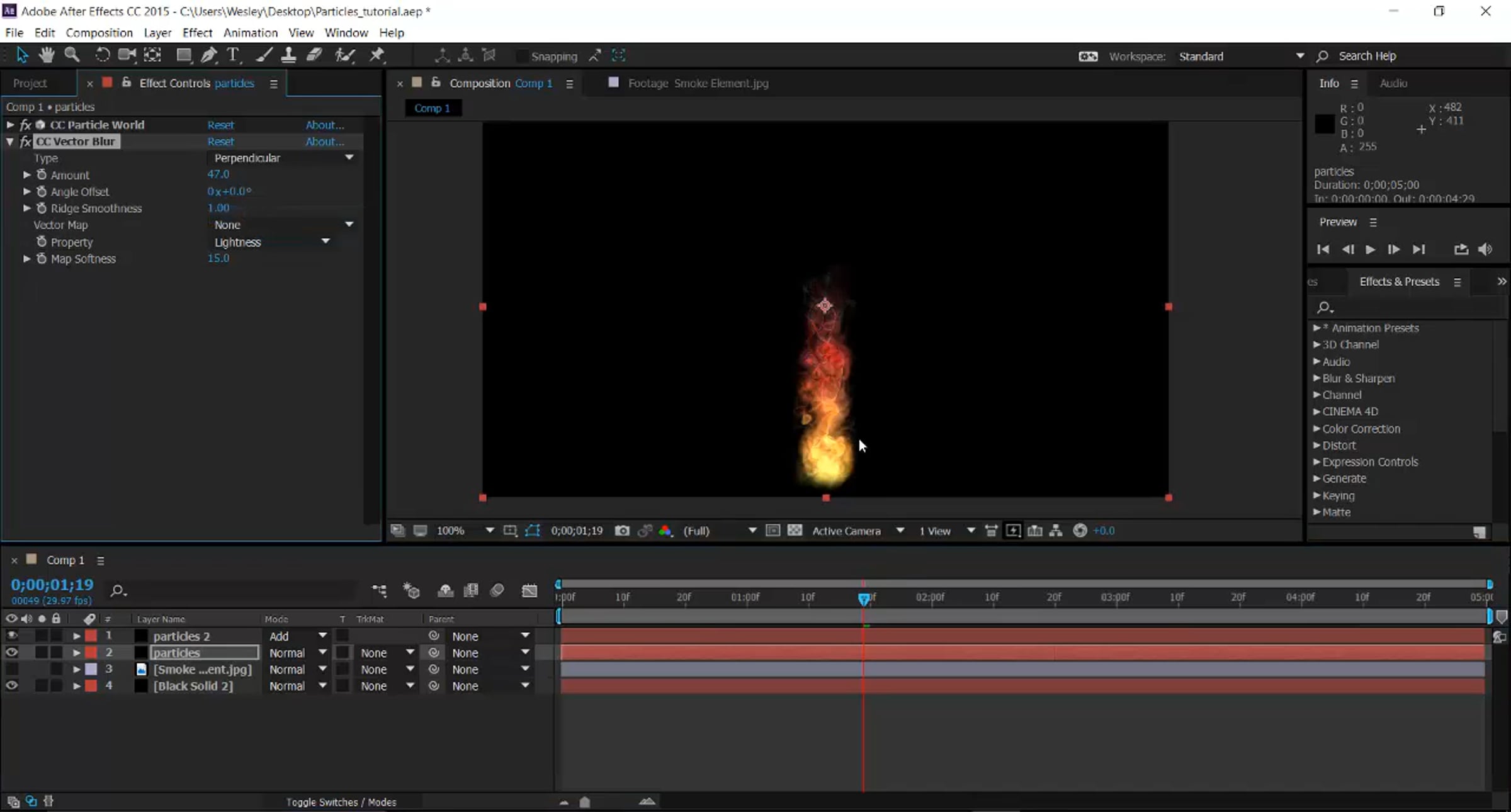Click the Clone Stamp tool
This screenshot has height=812, width=1511.
(288, 55)
